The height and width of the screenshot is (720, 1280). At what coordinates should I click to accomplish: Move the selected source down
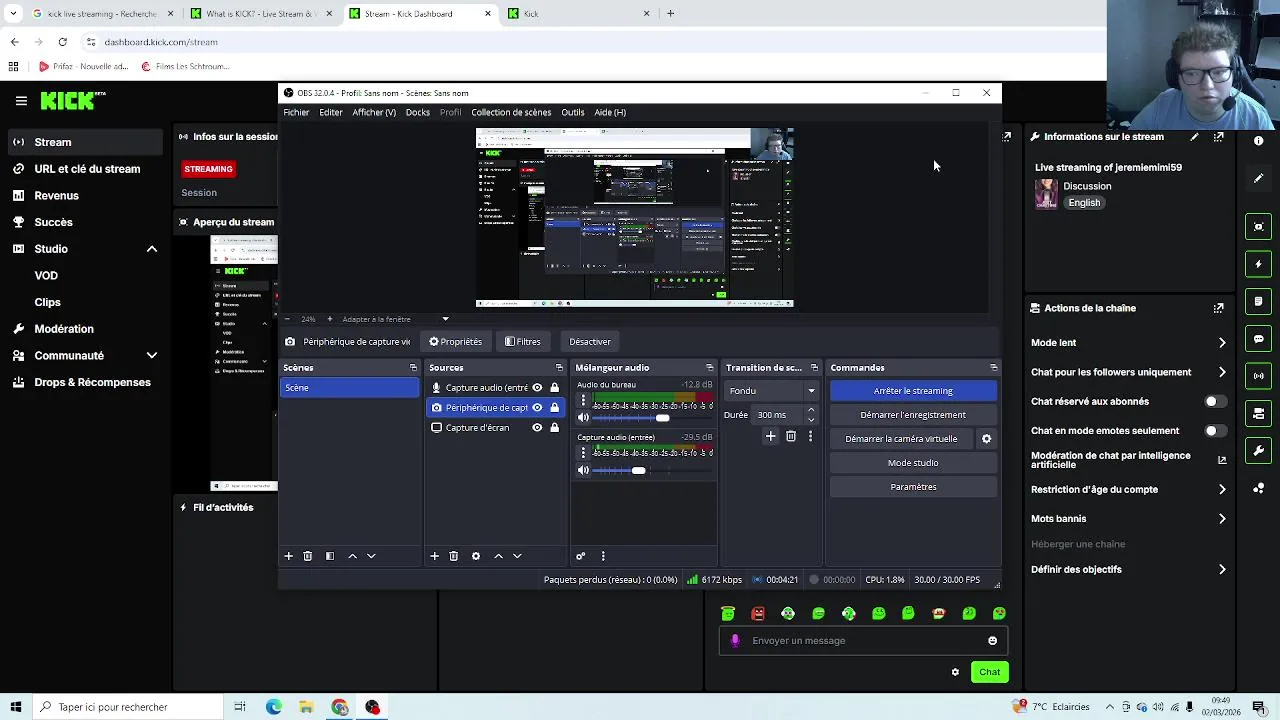517,556
